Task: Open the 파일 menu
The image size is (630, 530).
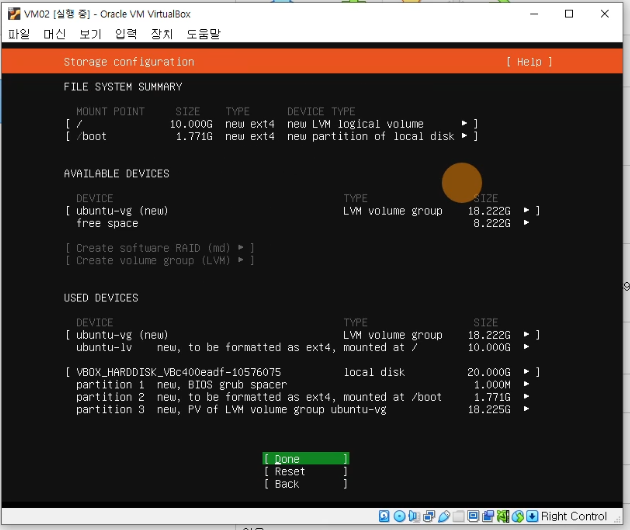Action: tap(19, 34)
